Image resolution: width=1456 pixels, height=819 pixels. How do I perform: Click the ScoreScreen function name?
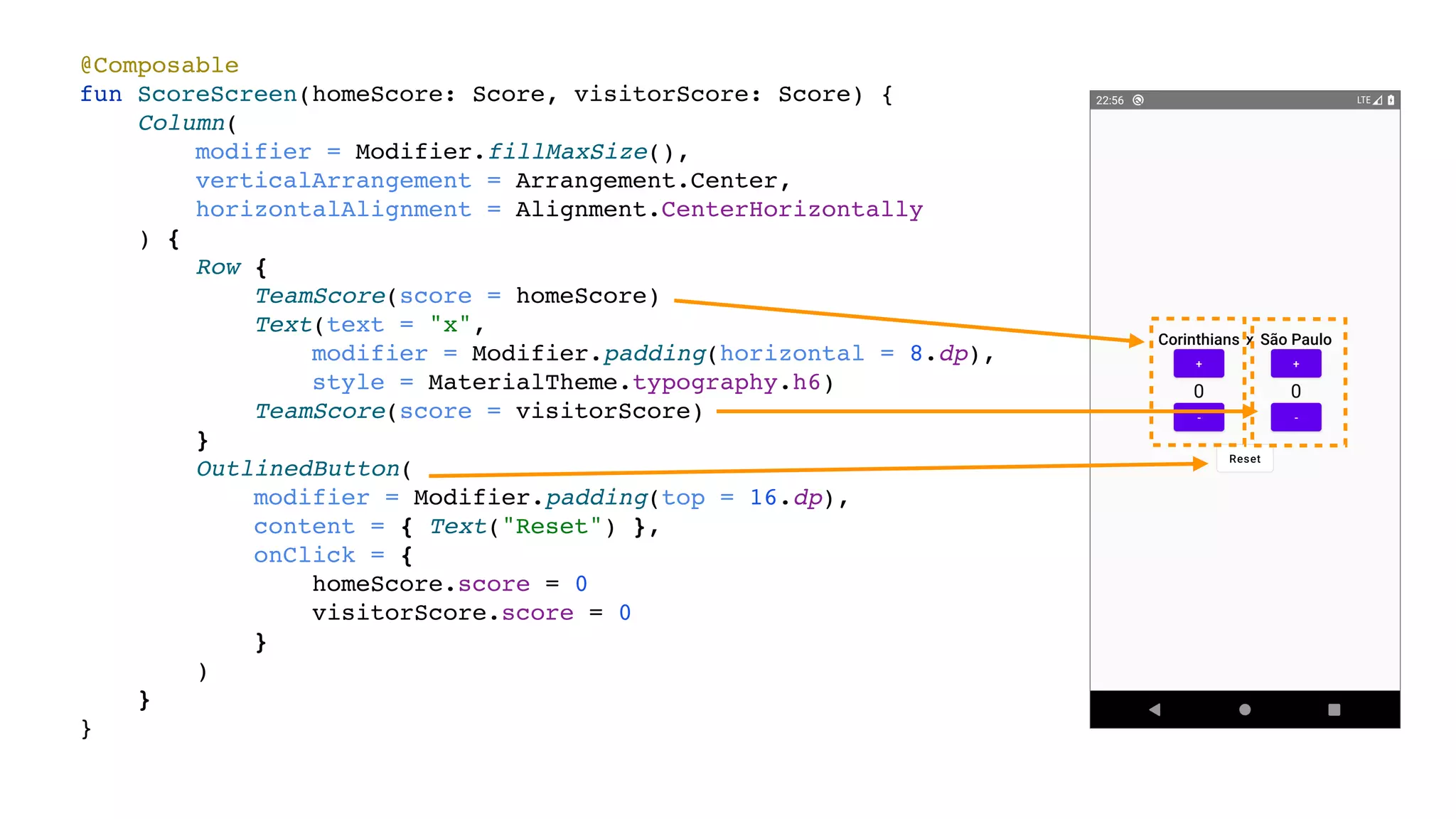(x=217, y=95)
